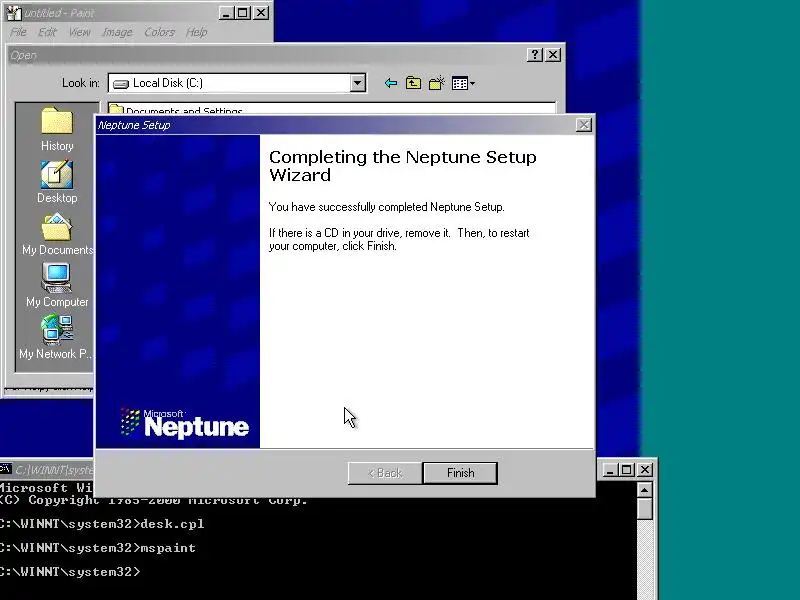Viewport: 800px width, 600px height.
Task: Open Paint View menu
Action: pos(80,32)
